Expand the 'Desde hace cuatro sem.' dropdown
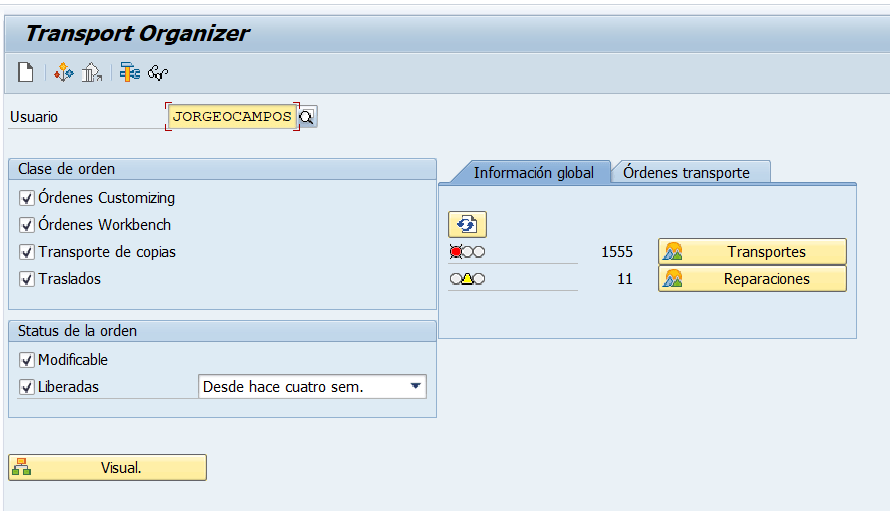This screenshot has height=511, width=890. pyautogui.click(x=415, y=387)
